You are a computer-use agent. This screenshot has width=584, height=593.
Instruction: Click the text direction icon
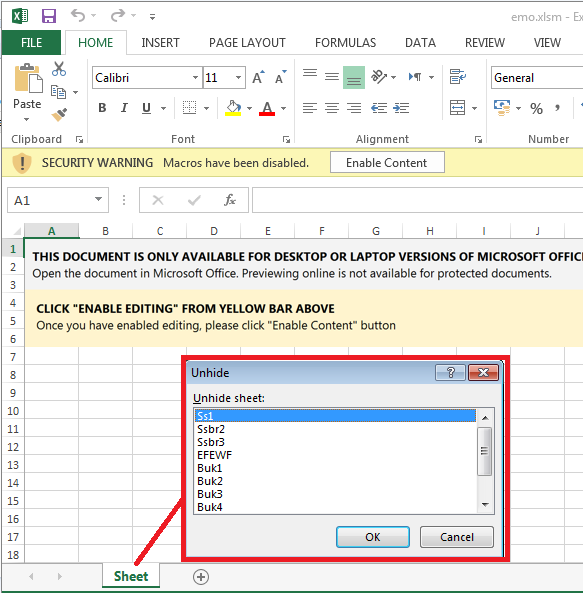[x=415, y=77]
